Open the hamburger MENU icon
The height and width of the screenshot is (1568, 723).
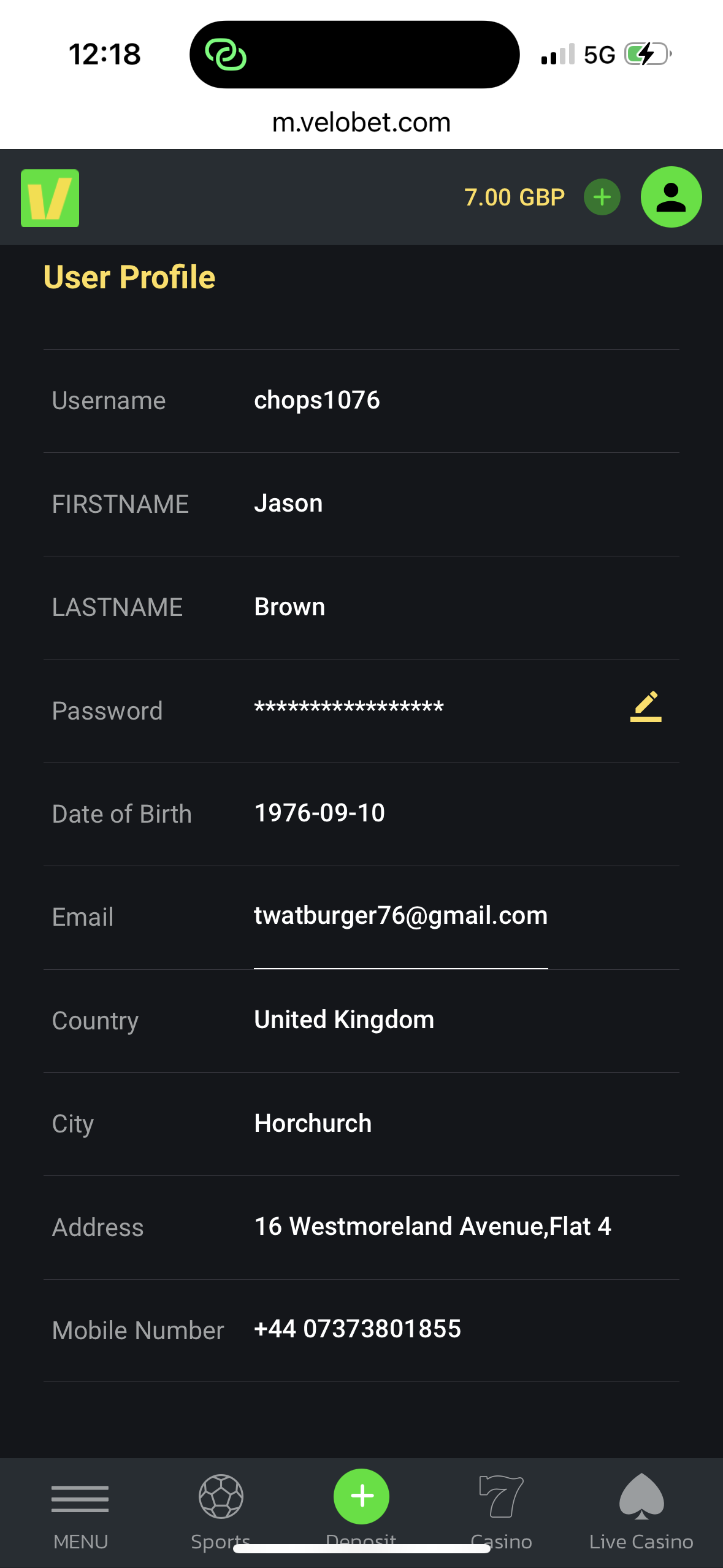pyautogui.click(x=80, y=1499)
